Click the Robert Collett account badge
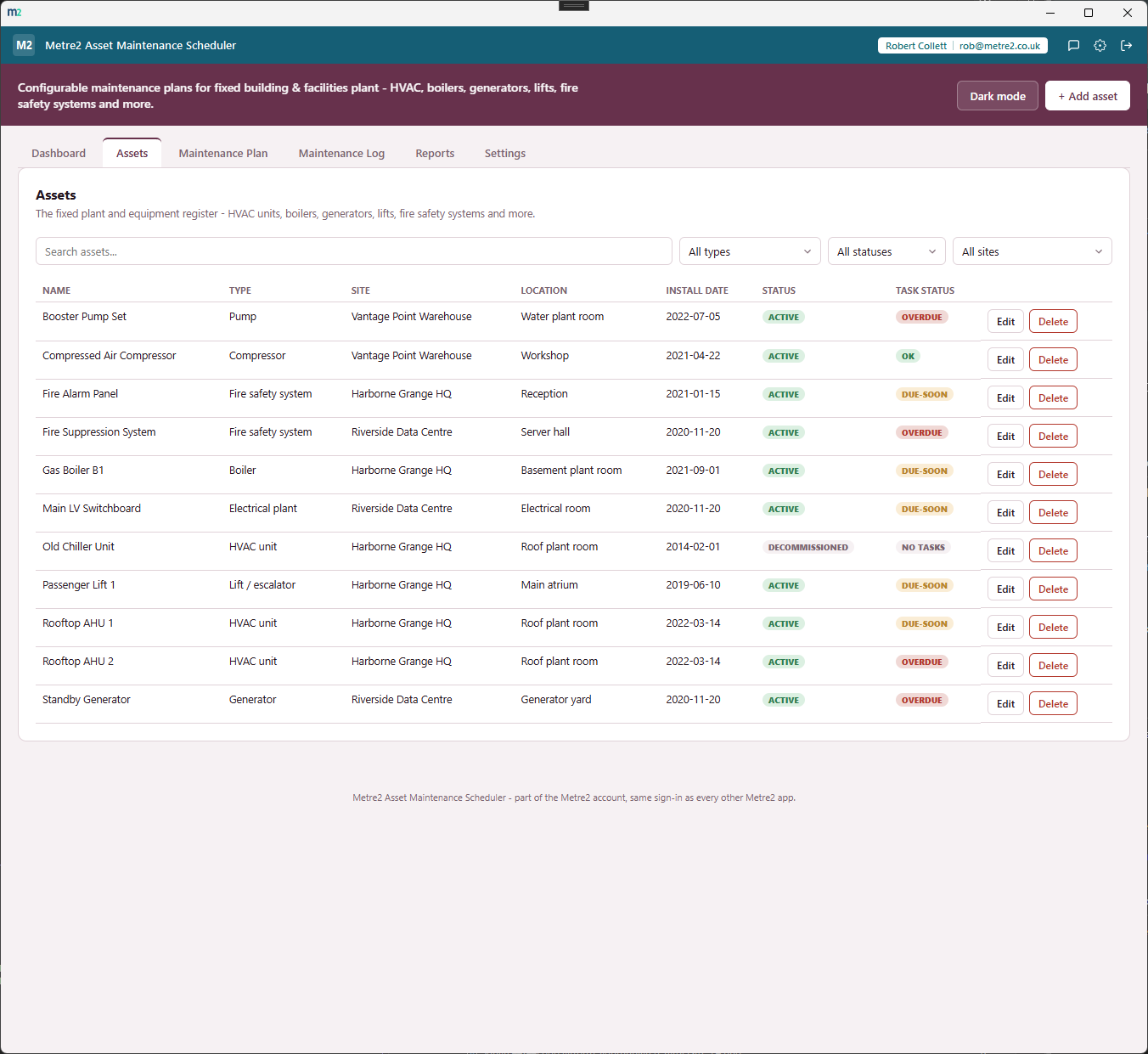The width and height of the screenshot is (1148, 1054). click(x=962, y=46)
